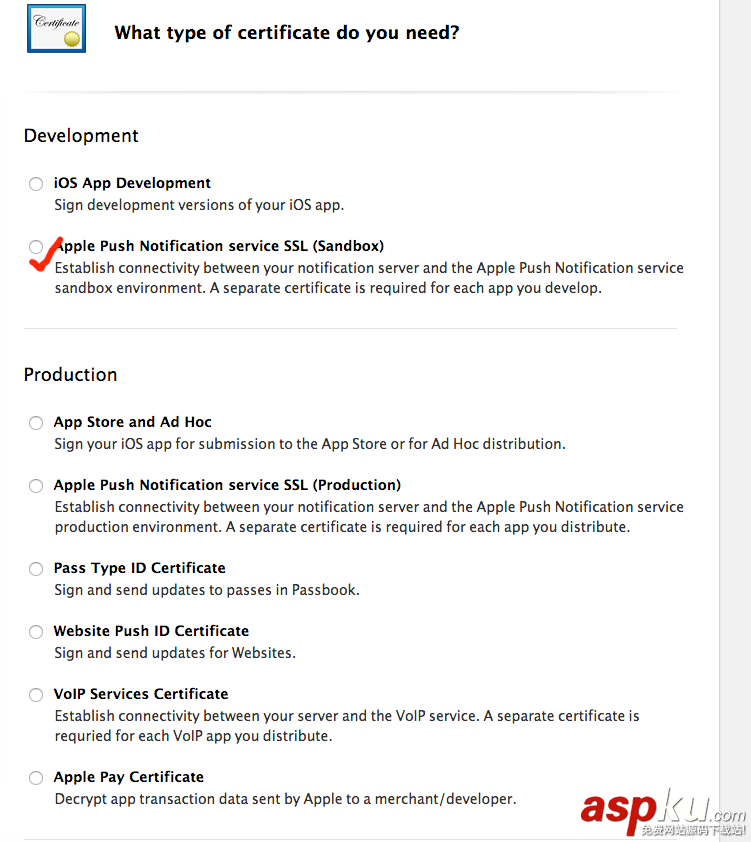Viewport: 751px width, 842px height.
Task: Click the "iOS App Development" label text
Action: tap(132, 183)
